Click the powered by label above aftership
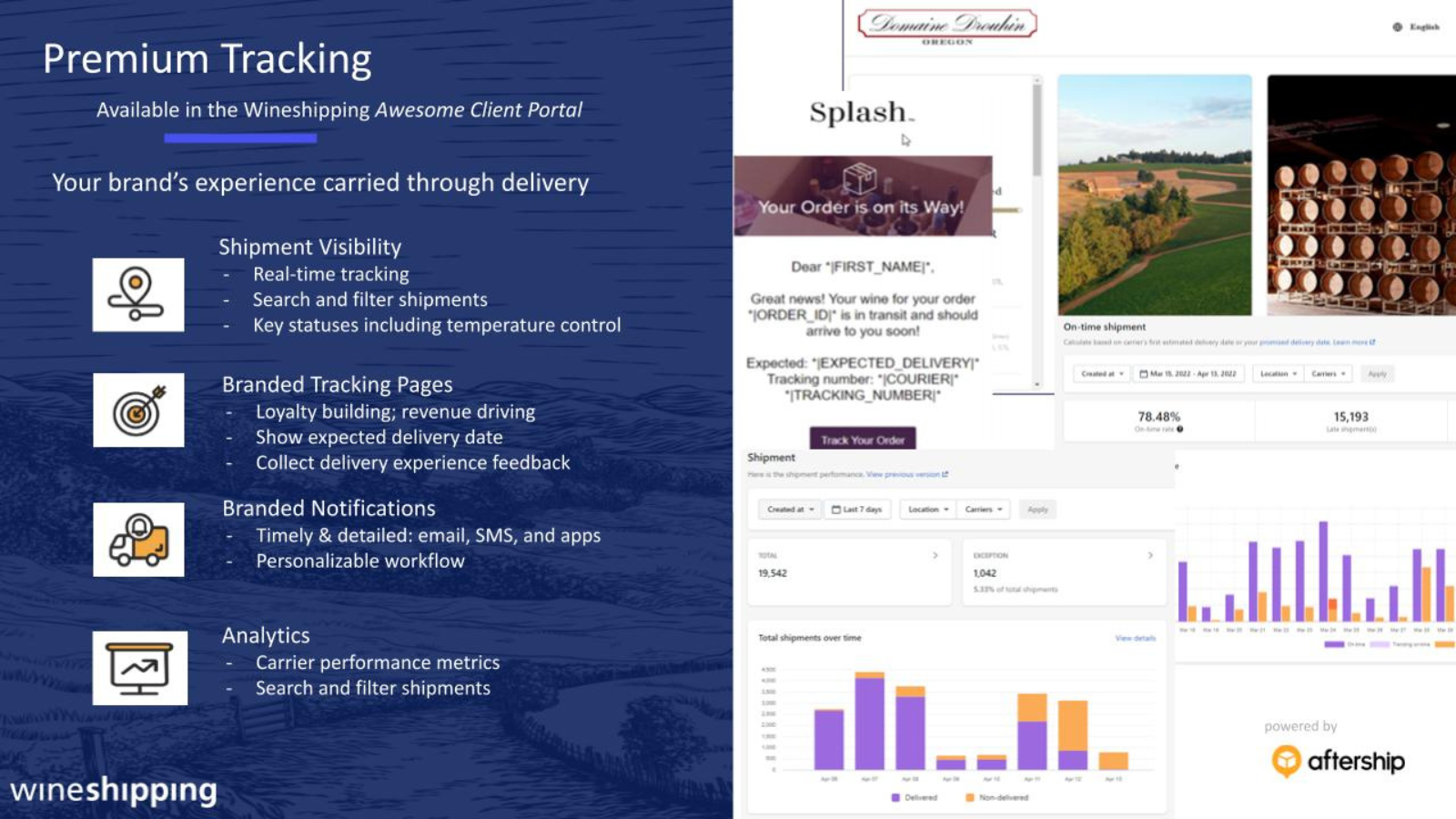 coord(1300,726)
